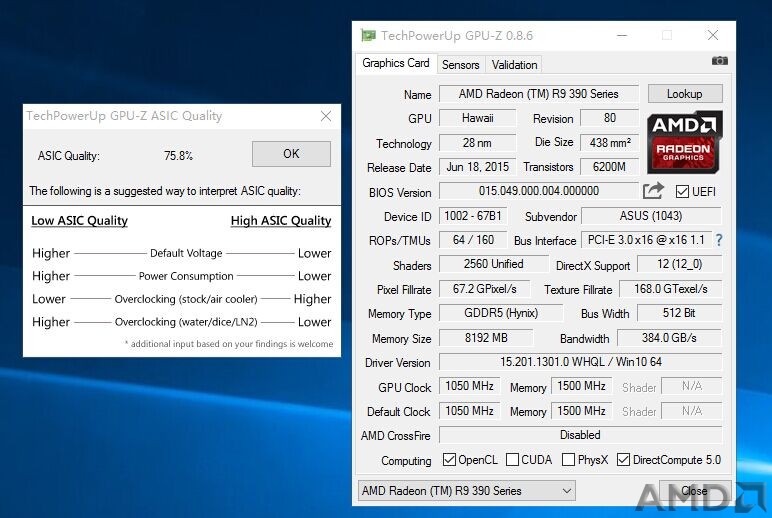Image resolution: width=772 pixels, height=518 pixels.
Task: Click the Memory field in the GPU Clock row
Action: (x=581, y=386)
